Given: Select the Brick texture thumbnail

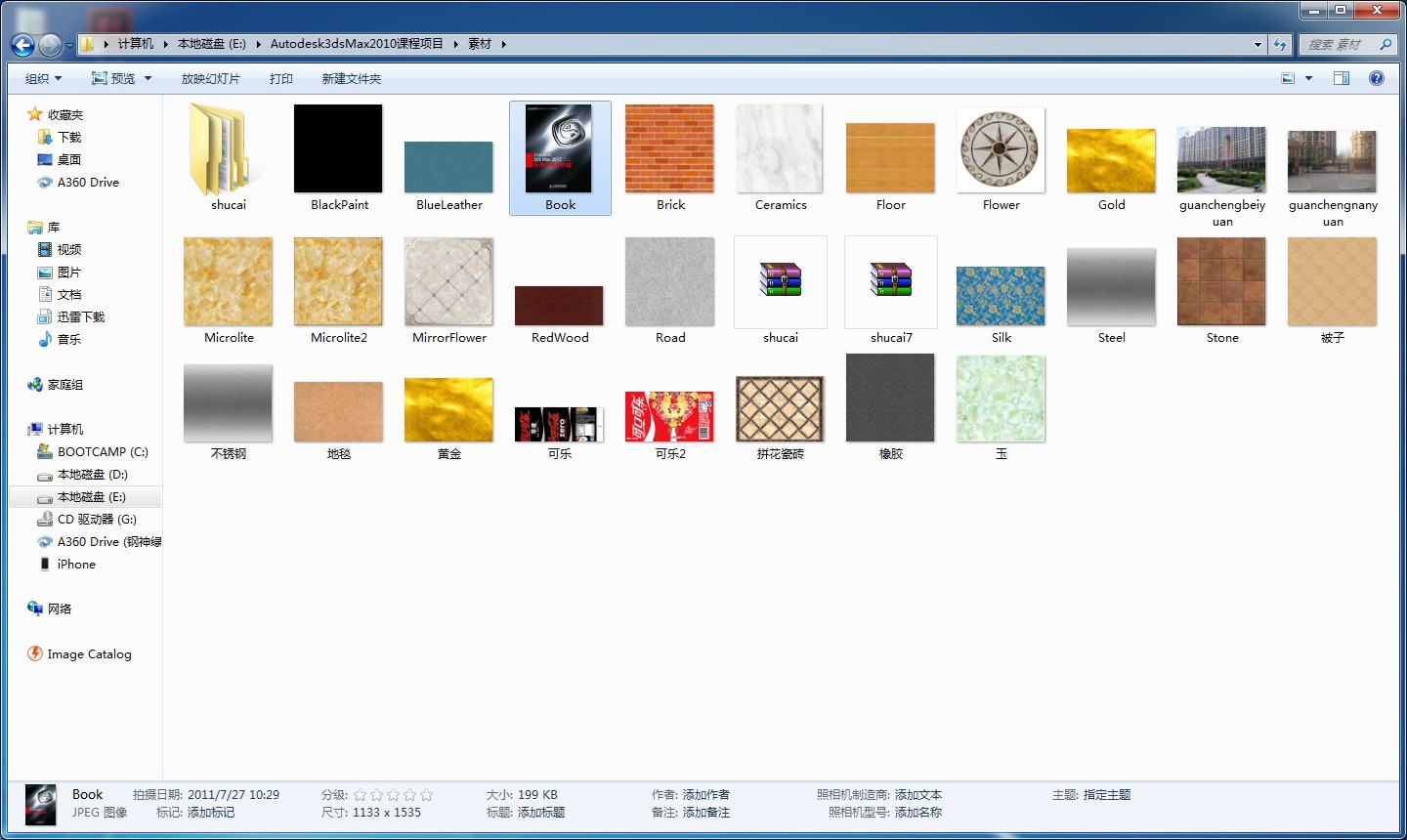Looking at the screenshot, I should 669,149.
